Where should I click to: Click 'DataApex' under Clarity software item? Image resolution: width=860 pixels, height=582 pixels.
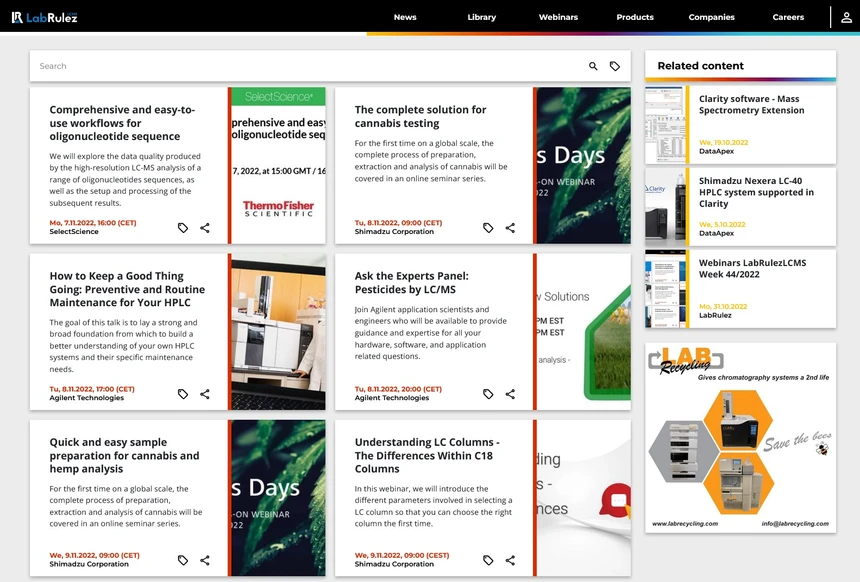click(x=716, y=151)
